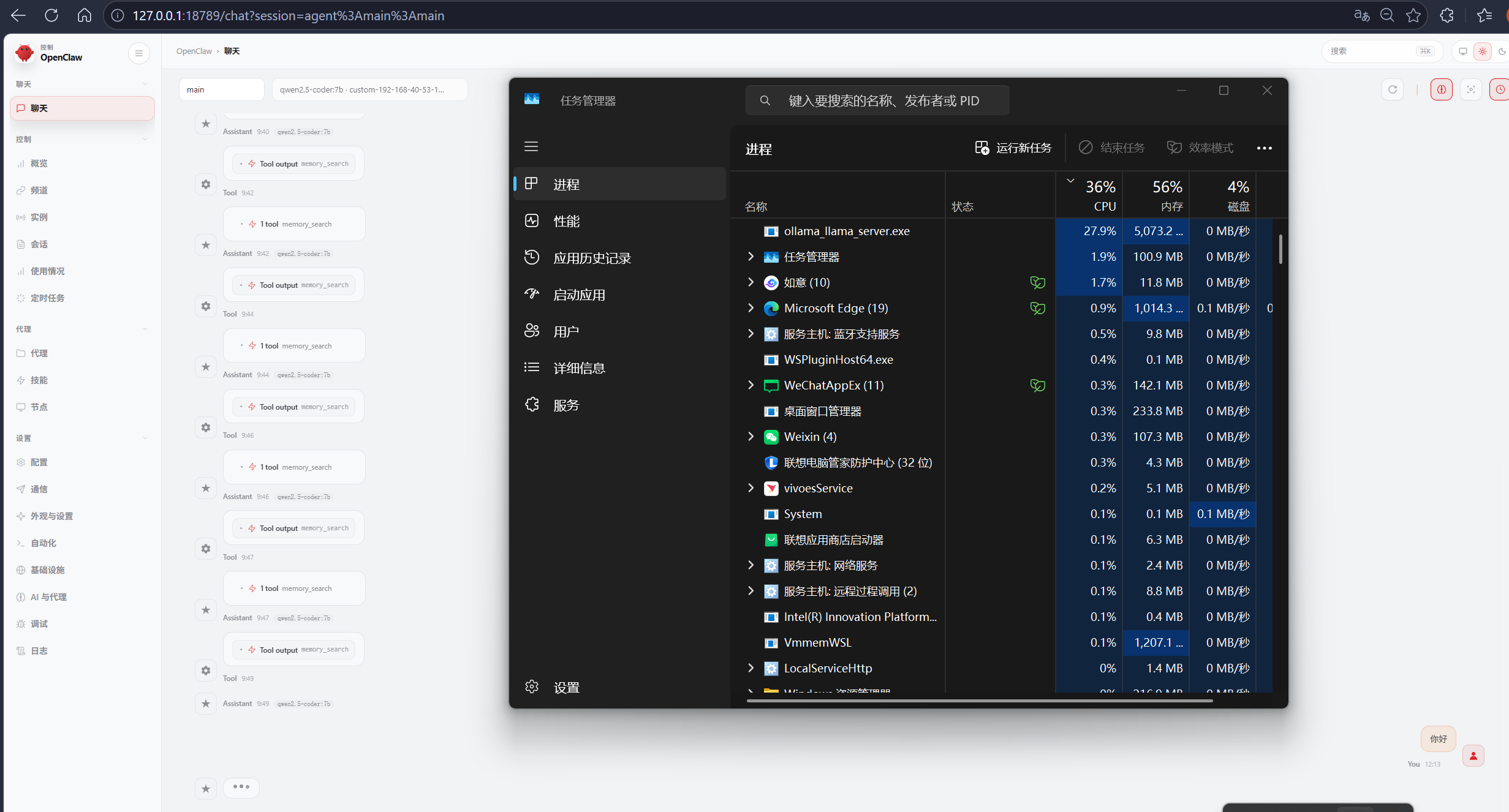Open Task Manager 设置 at sidebar bottom

point(619,687)
